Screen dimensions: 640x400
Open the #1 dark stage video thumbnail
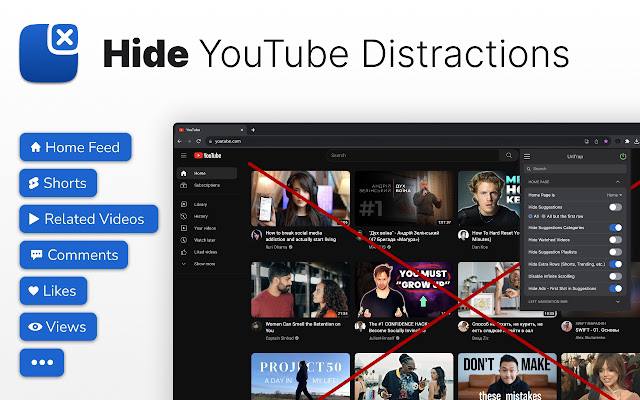tap(404, 198)
